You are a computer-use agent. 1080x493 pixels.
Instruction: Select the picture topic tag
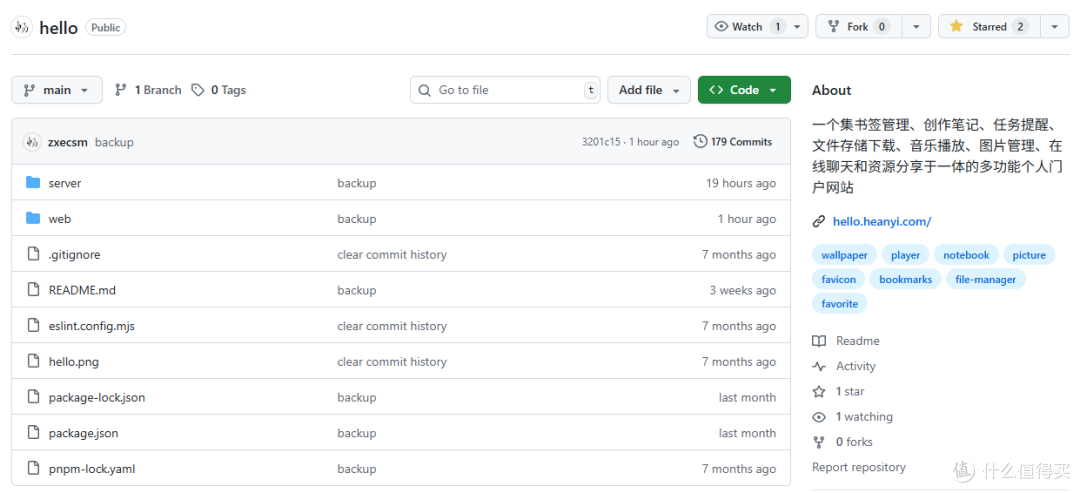click(x=1029, y=255)
